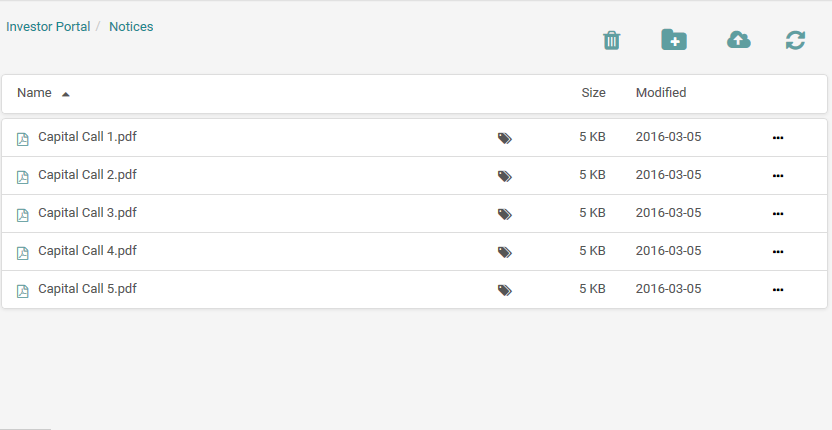The width and height of the screenshot is (832, 430).
Task: Show more options for Capital Call 4.pdf
Action: [x=778, y=252]
